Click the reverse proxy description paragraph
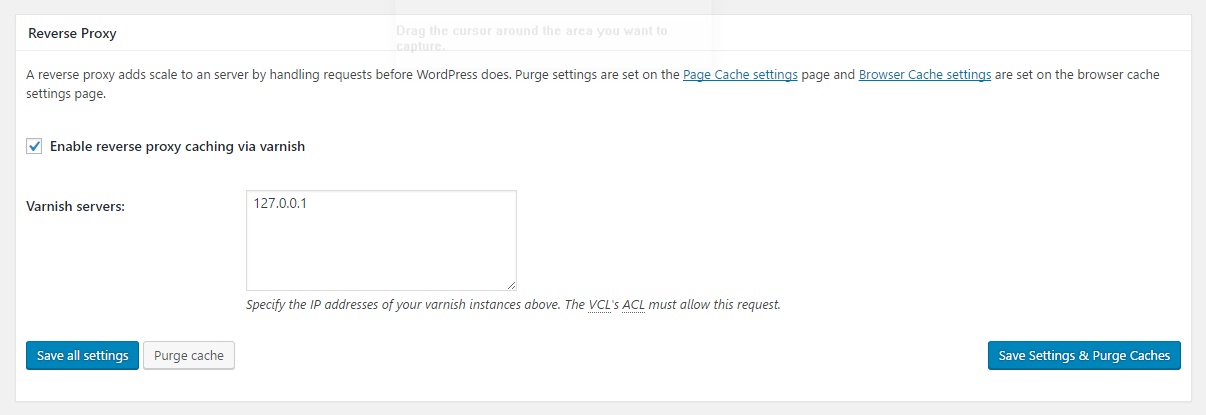Image resolution: width=1206 pixels, height=415 pixels. click(x=595, y=85)
